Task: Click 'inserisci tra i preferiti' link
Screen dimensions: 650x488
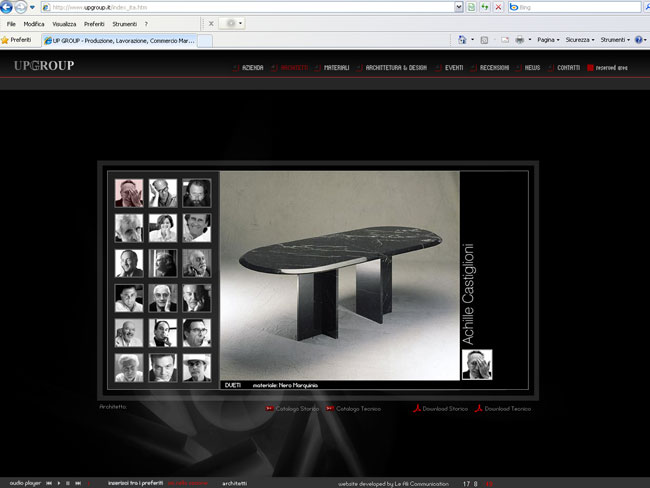Action: [x=135, y=483]
